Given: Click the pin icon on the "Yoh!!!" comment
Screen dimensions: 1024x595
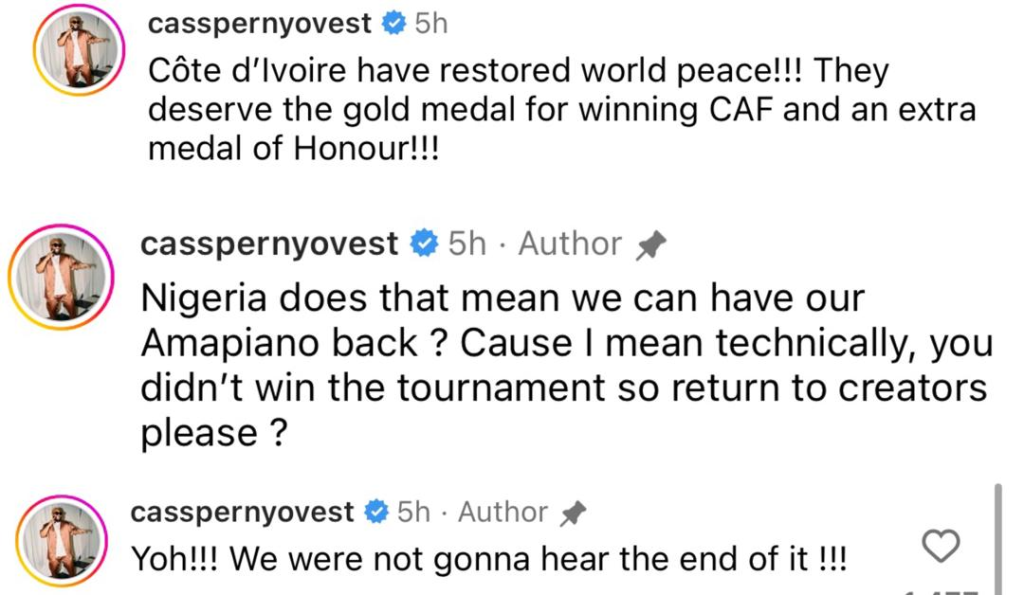Looking at the screenshot, I should tap(572, 514).
